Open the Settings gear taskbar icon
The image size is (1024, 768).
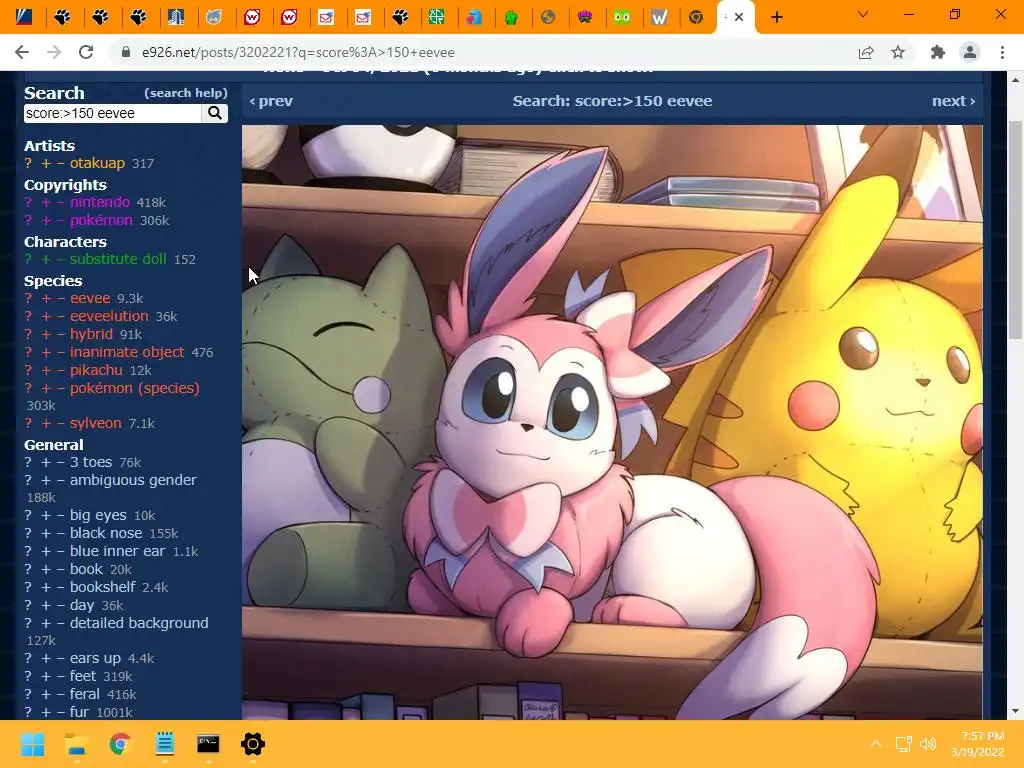(x=253, y=744)
